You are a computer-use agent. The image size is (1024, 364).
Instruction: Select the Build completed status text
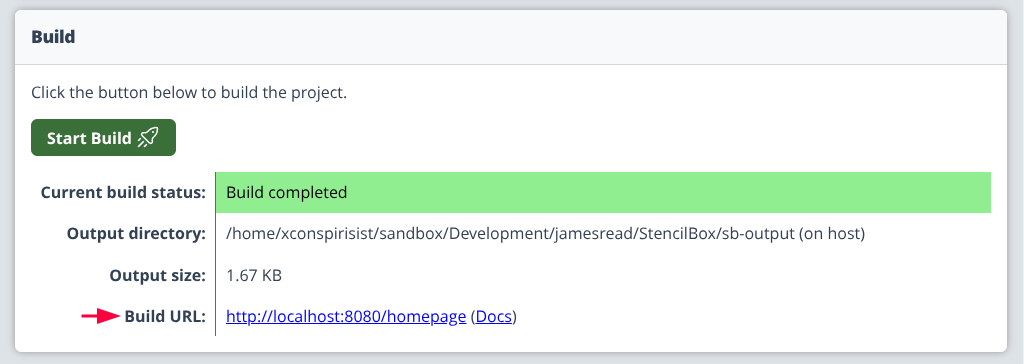pos(287,193)
